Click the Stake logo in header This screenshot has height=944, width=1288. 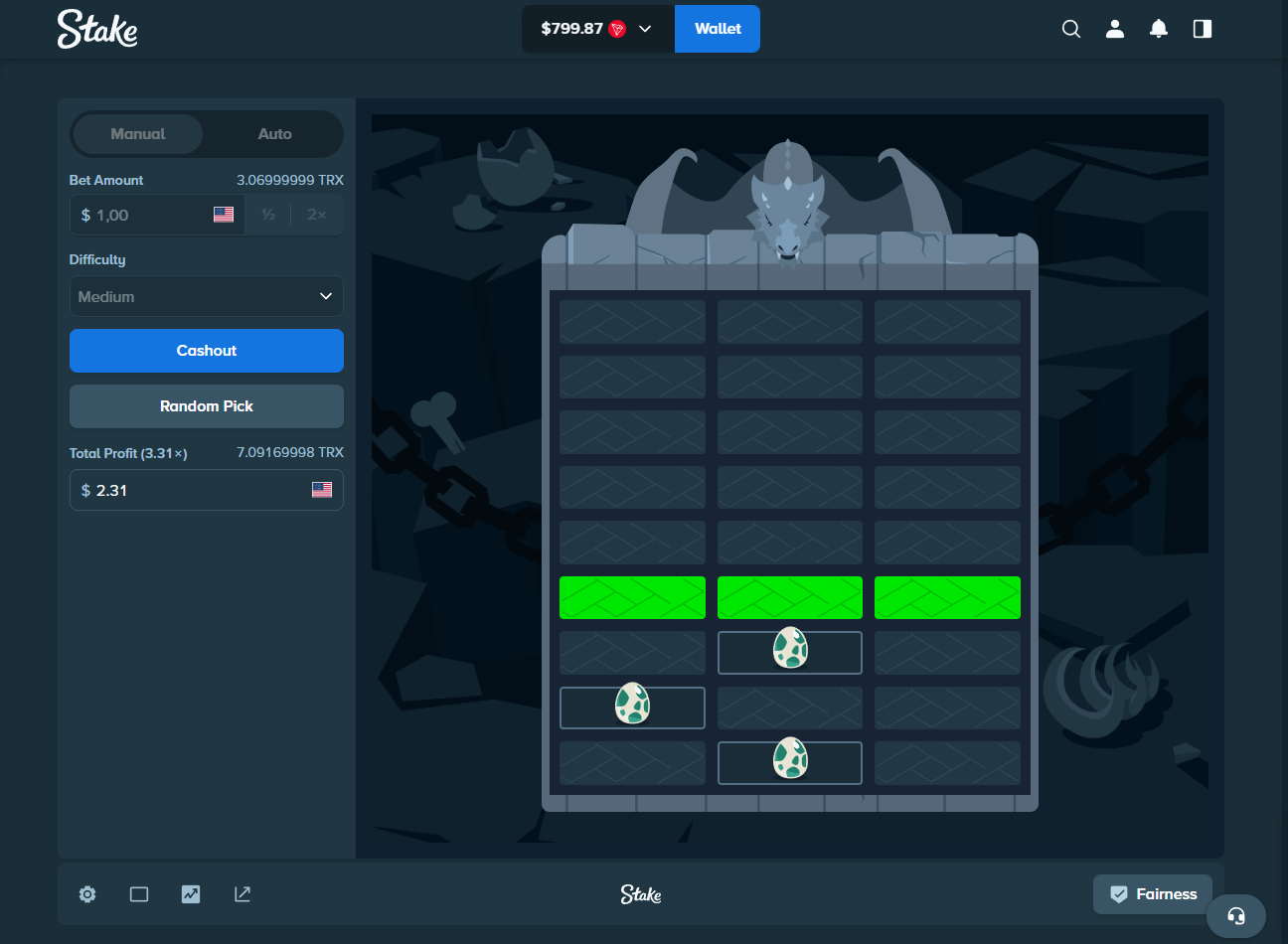point(97,29)
